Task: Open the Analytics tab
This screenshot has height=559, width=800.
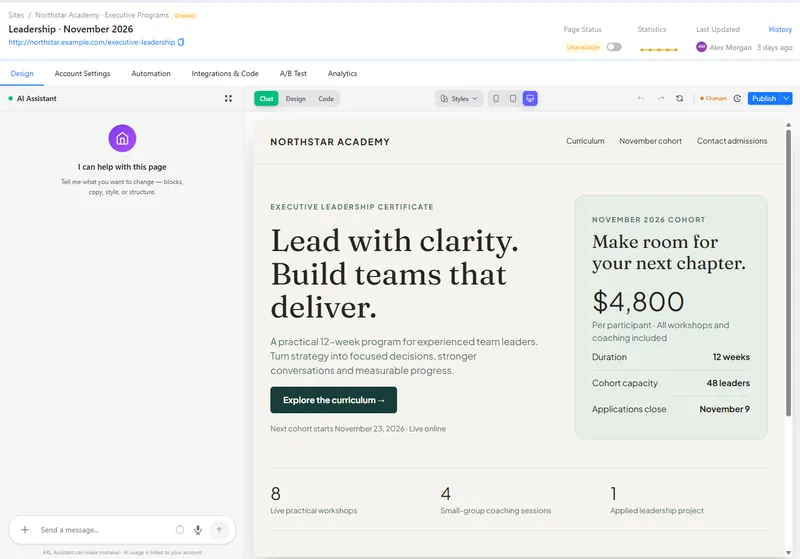Action: [342, 73]
